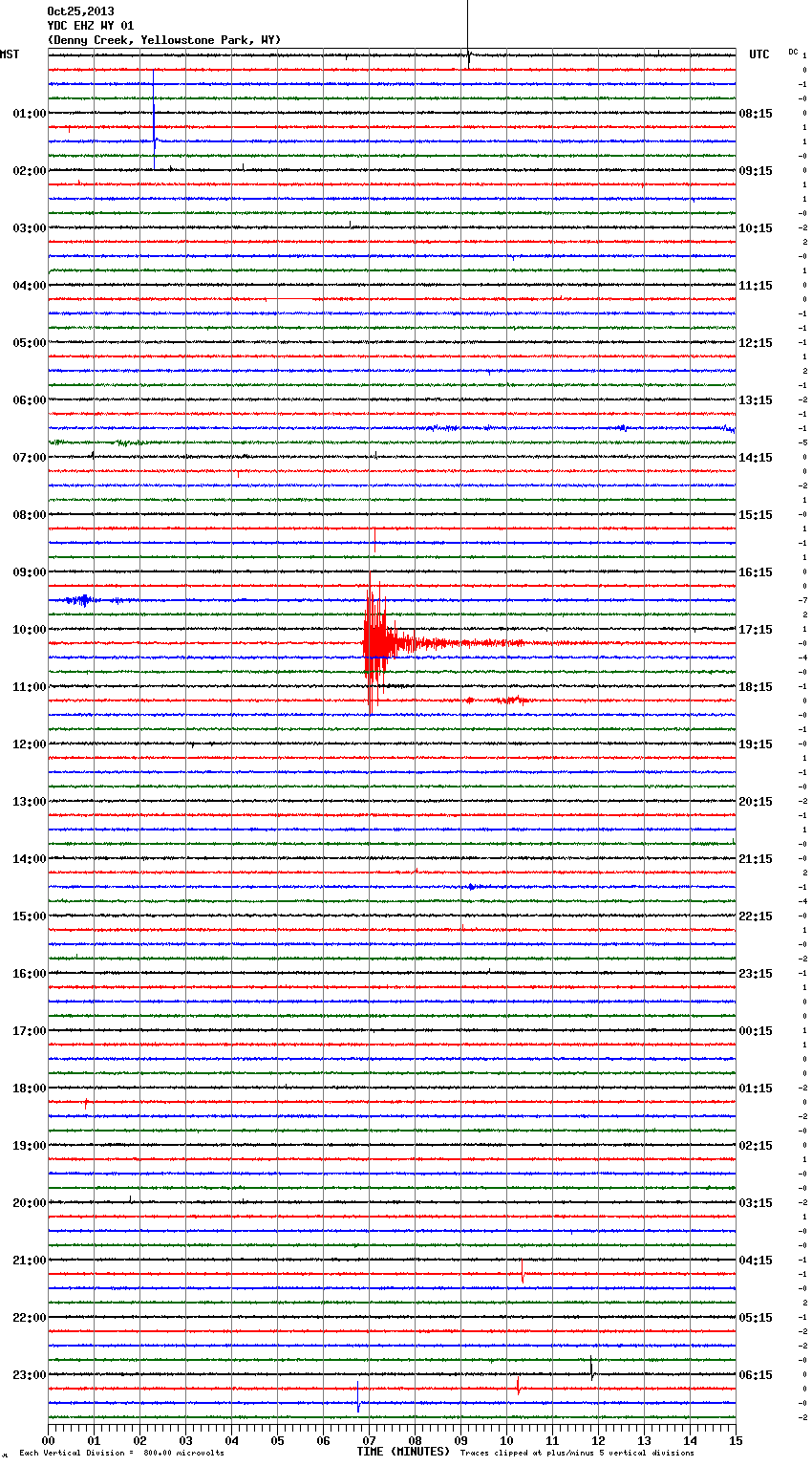Viewport: 812px width, 1466px height.
Task: Select the 17:00 MST time label
Action: (x=30, y=1031)
